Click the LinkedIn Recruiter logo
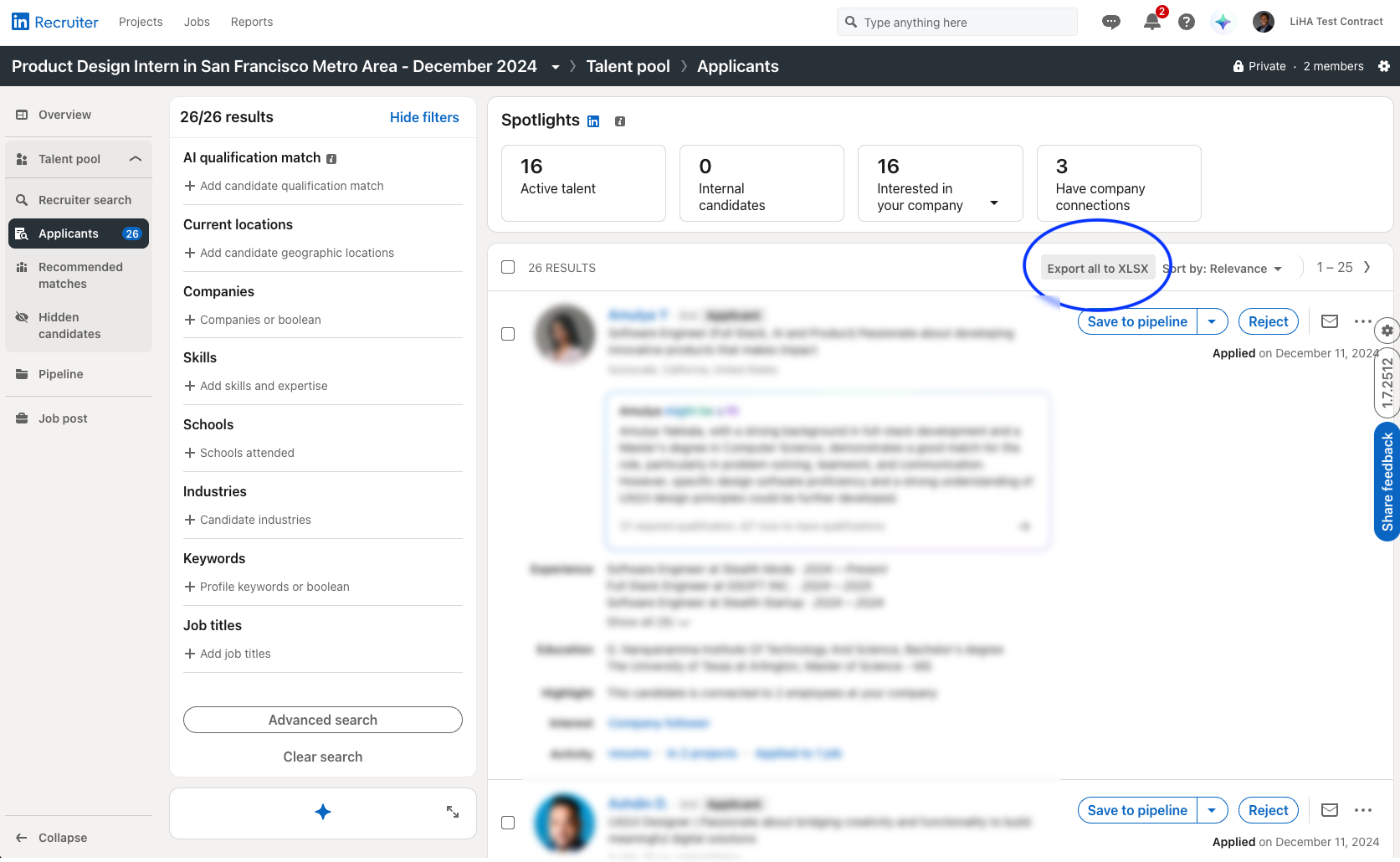Image resolution: width=1400 pixels, height=862 pixels. tap(55, 22)
